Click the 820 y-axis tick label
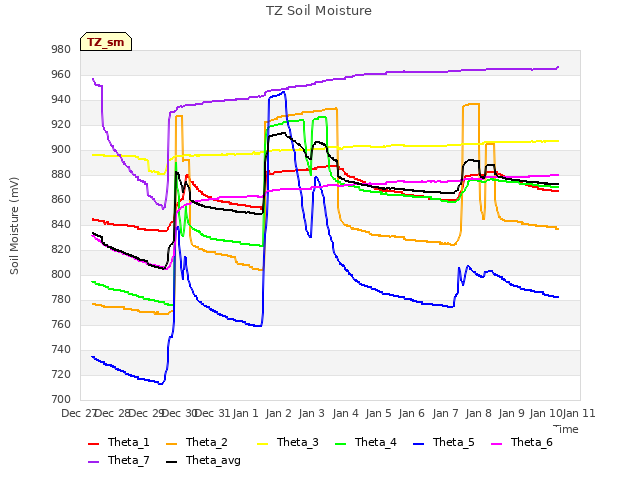 pyautogui.click(x=61, y=250)
